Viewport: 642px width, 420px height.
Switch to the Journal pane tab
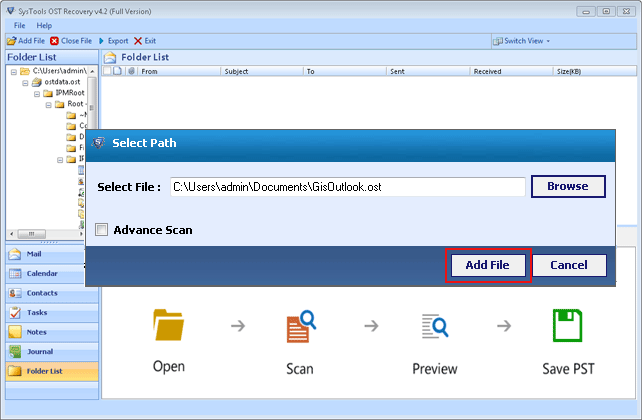click(x=52, y=351)
